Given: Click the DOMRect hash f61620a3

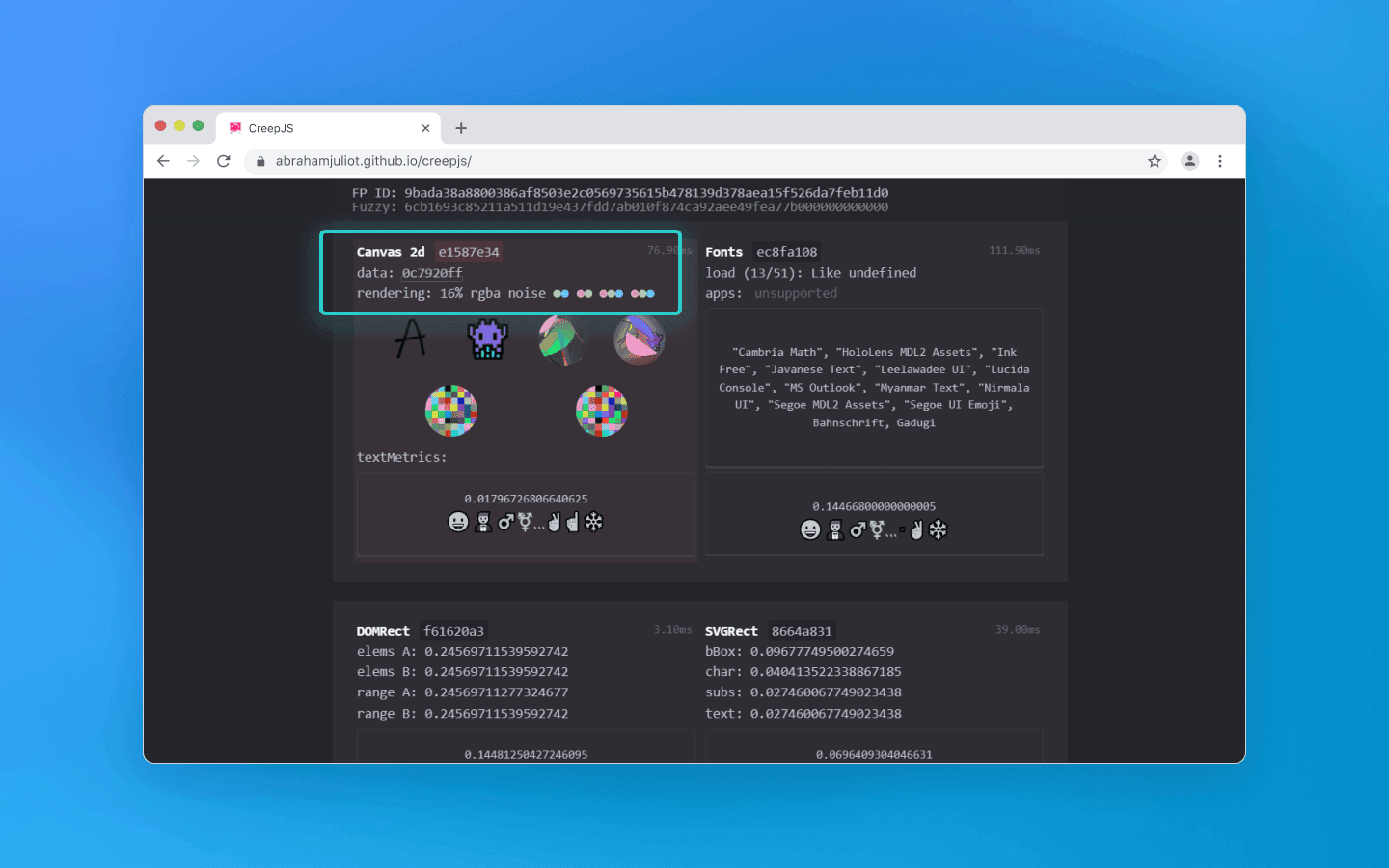Looking at the screenshot, I should [454, 631].
